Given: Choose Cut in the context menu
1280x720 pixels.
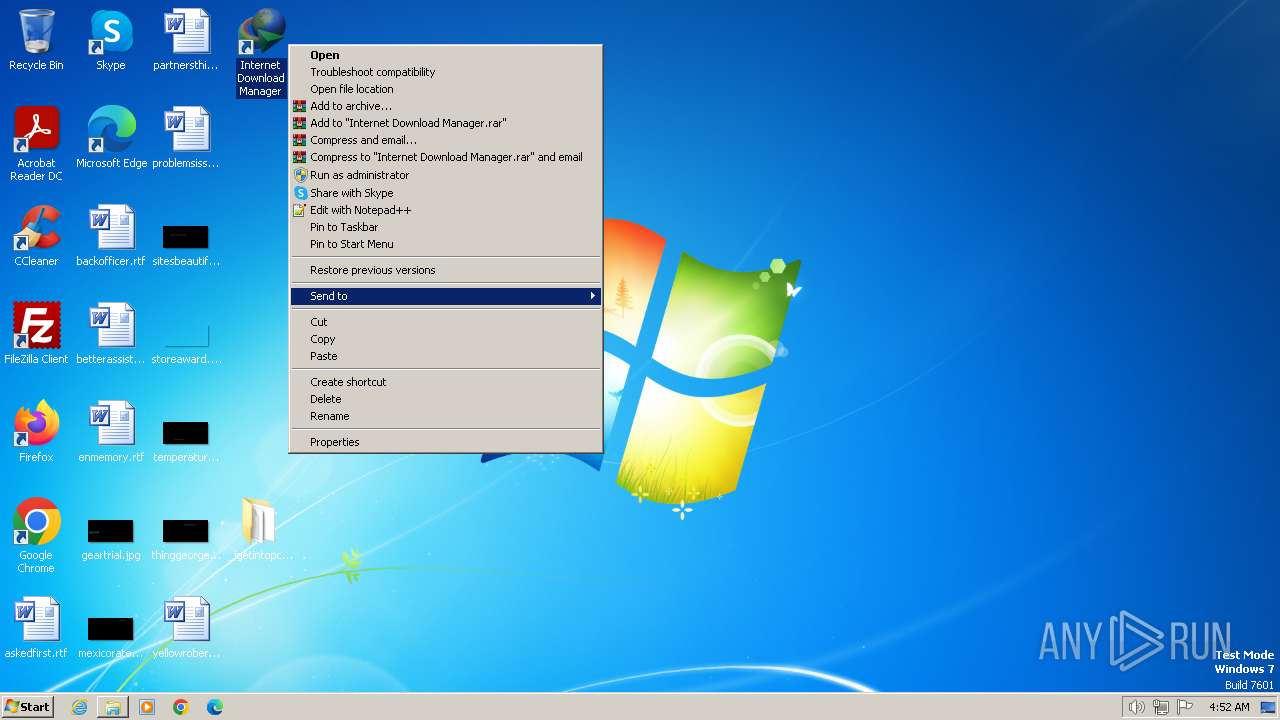Looking at the screenshot, I should click(x=446, y=322).
